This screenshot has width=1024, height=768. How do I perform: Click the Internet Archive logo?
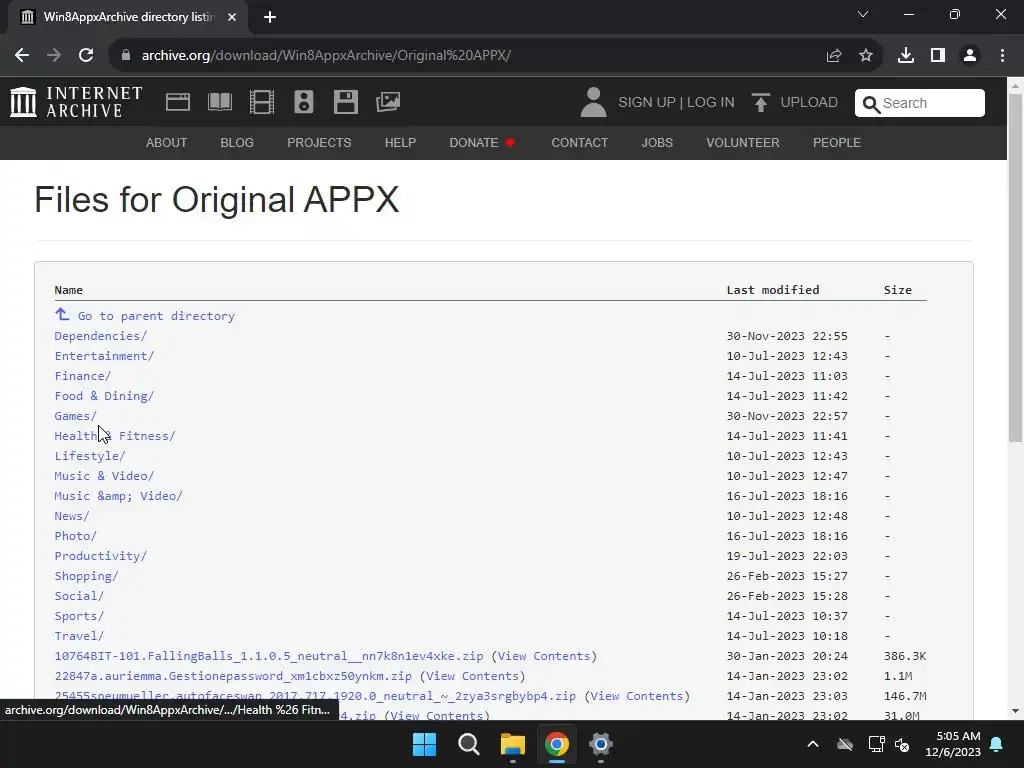click(76, 103)
